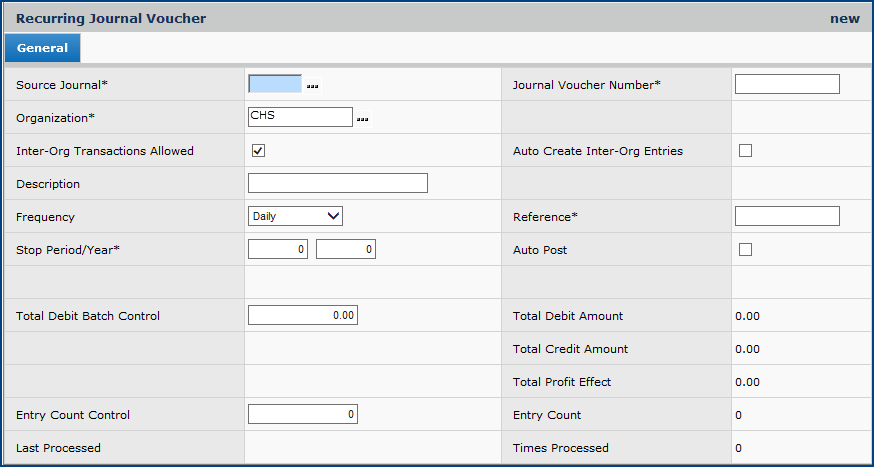874x467 pixels.
Task: Click the Total Profit Effect value
Action: (x=747, y=382)
